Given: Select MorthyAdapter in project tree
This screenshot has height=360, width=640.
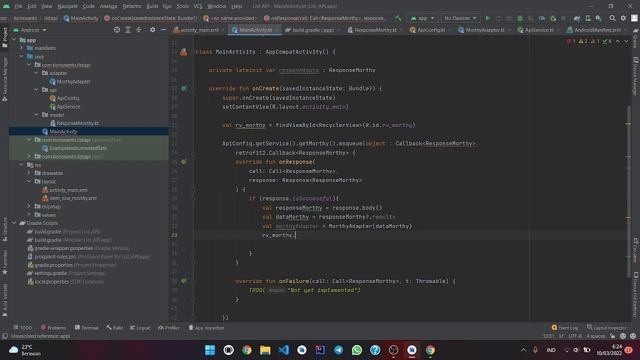Looking at the screenshot, I should (70, 82).
